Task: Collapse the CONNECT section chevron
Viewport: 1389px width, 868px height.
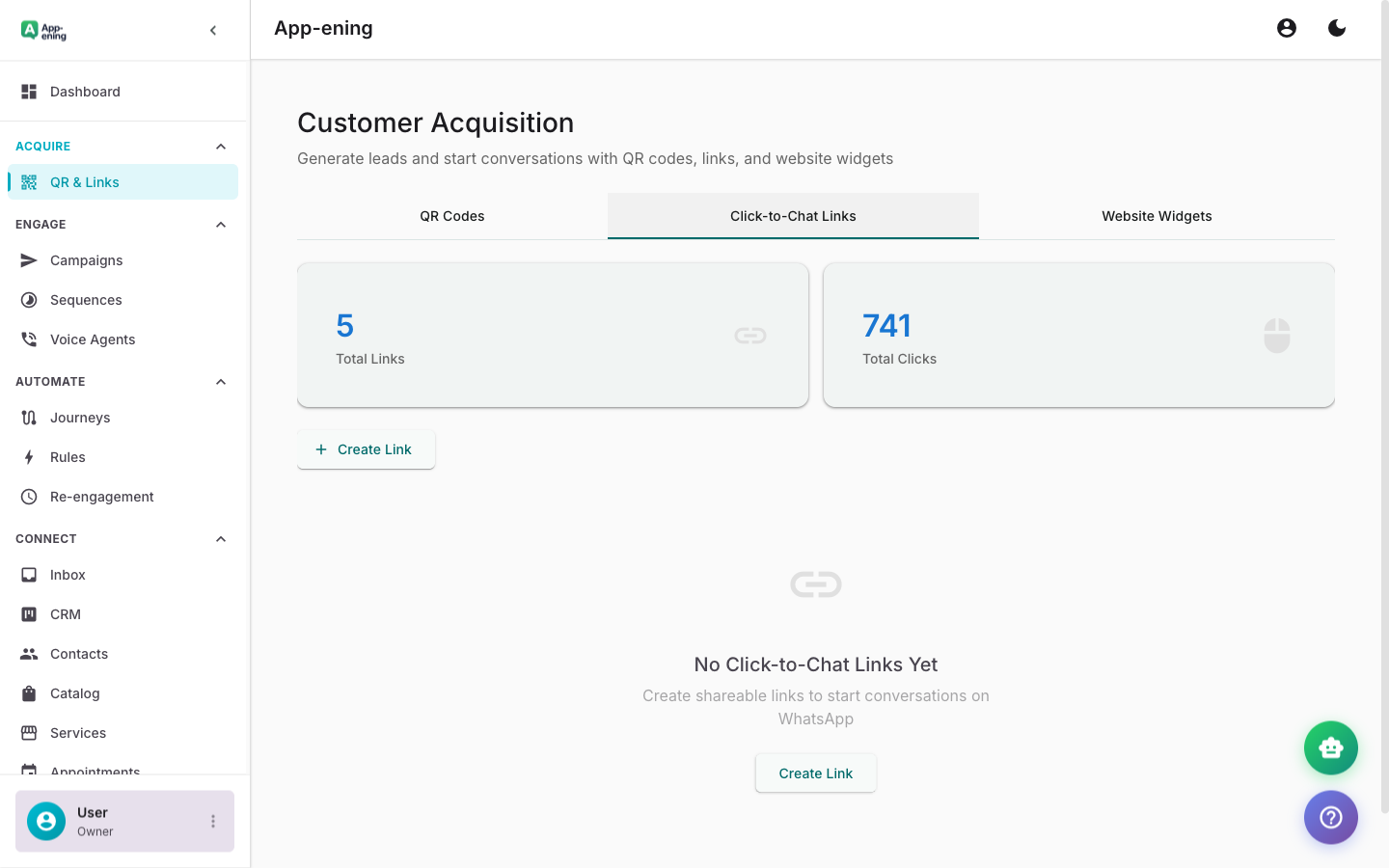Action: 220,538
